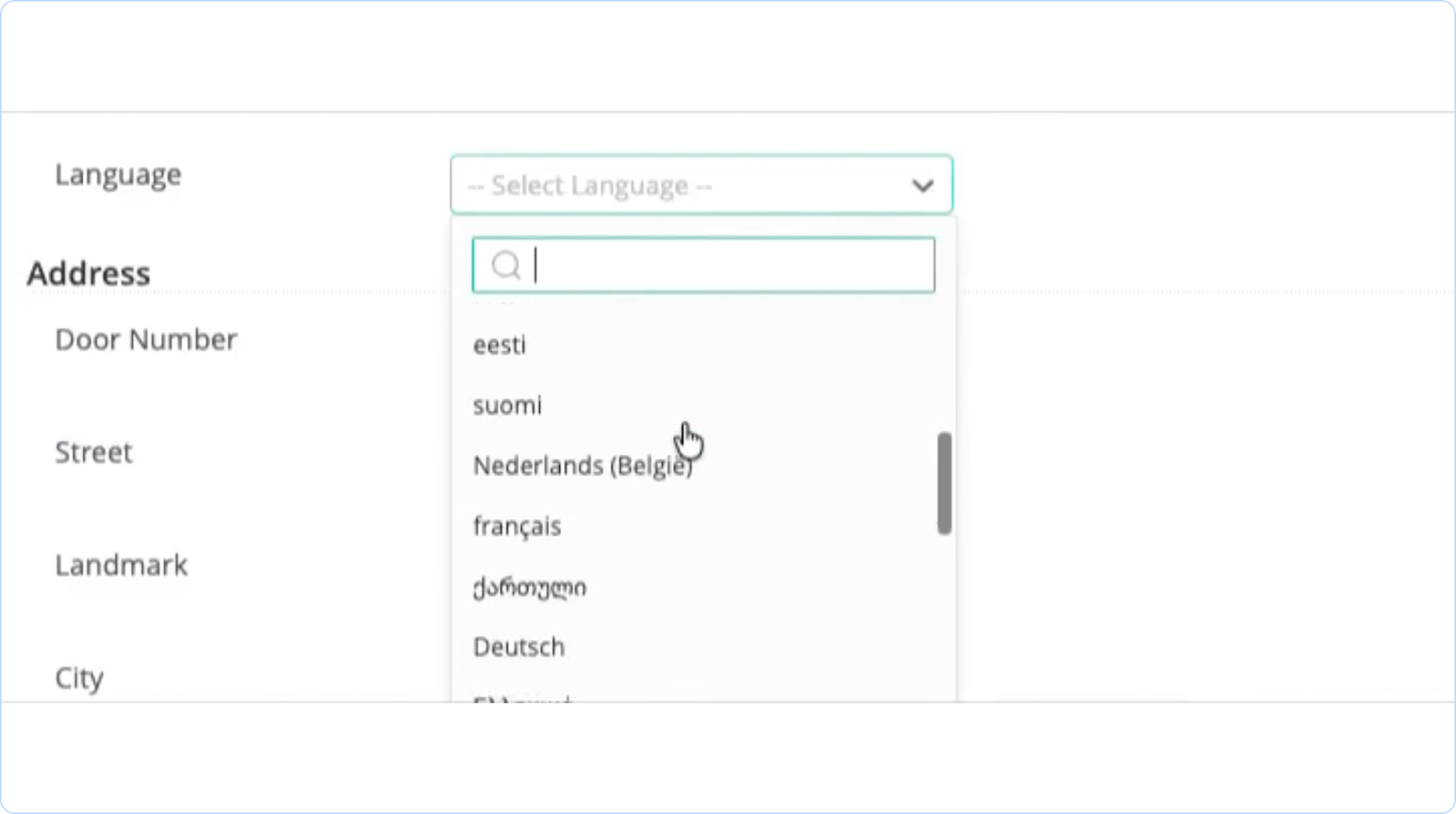This screenshot has height=814, width=1456.
Task: Choose eesti from the language list
Action: coord(499,344)
